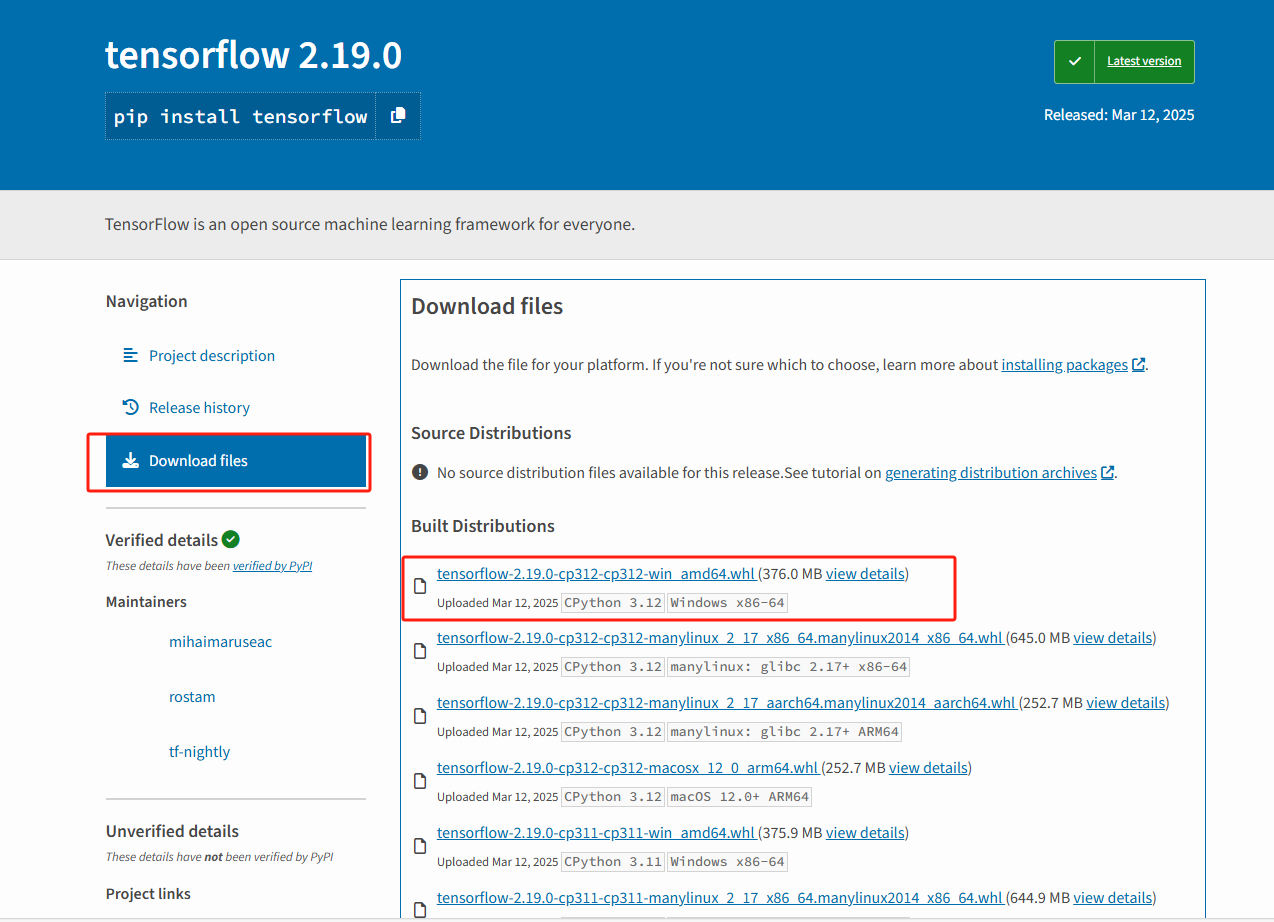Download cp312 manylinux x86_64 wheel

click(x=720, y=638)
